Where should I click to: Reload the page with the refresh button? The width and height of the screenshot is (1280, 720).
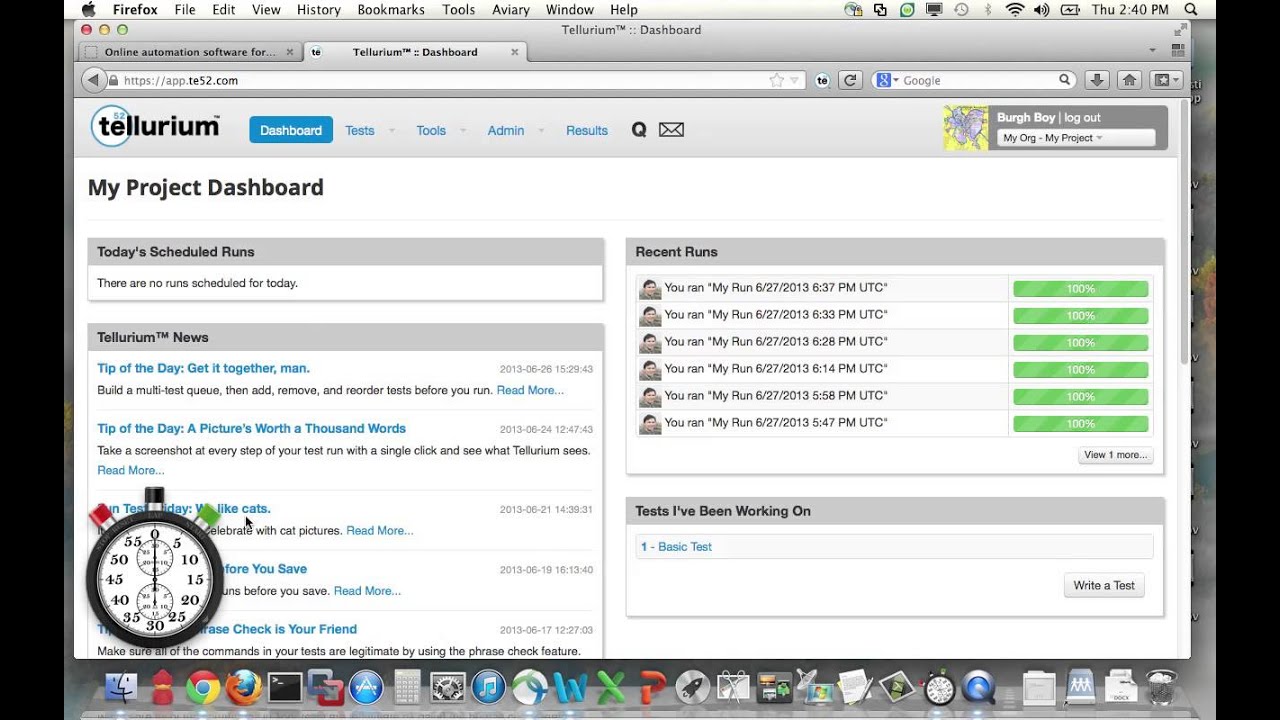click(850, 80)
